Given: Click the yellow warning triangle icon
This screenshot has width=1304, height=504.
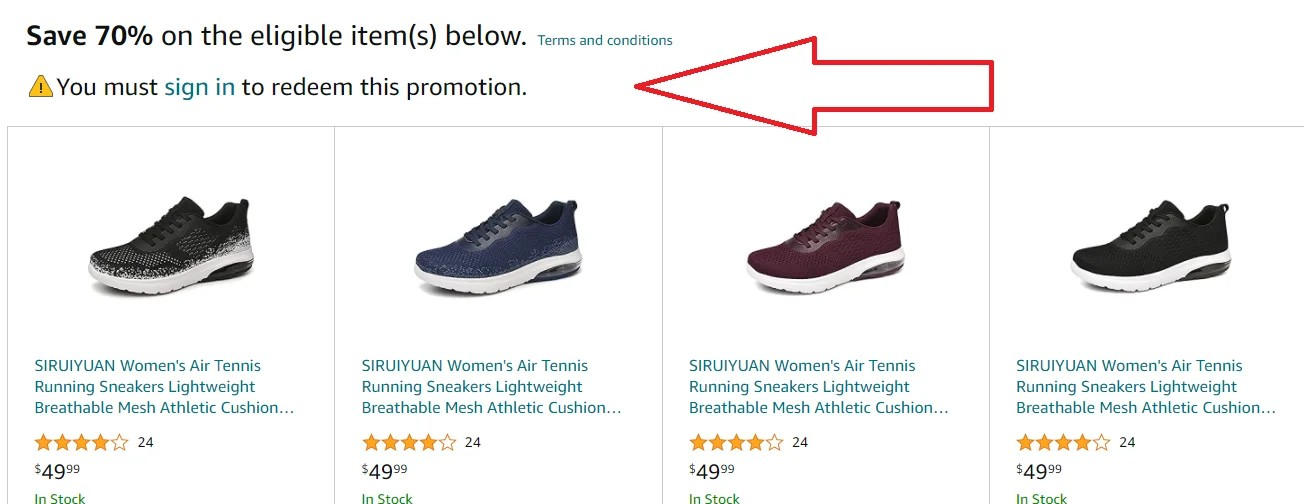Looking at the screenshot, I should (41, 87).
